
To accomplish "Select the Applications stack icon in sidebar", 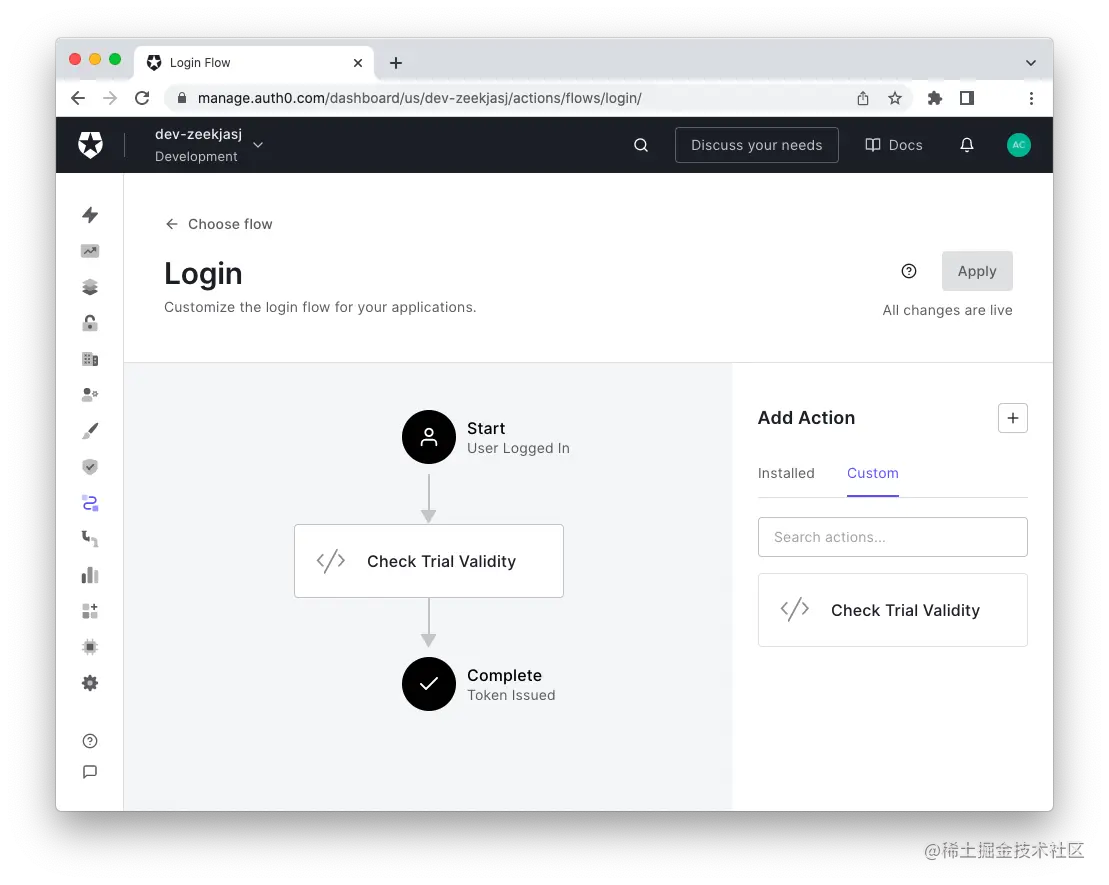I will [90, 287].
